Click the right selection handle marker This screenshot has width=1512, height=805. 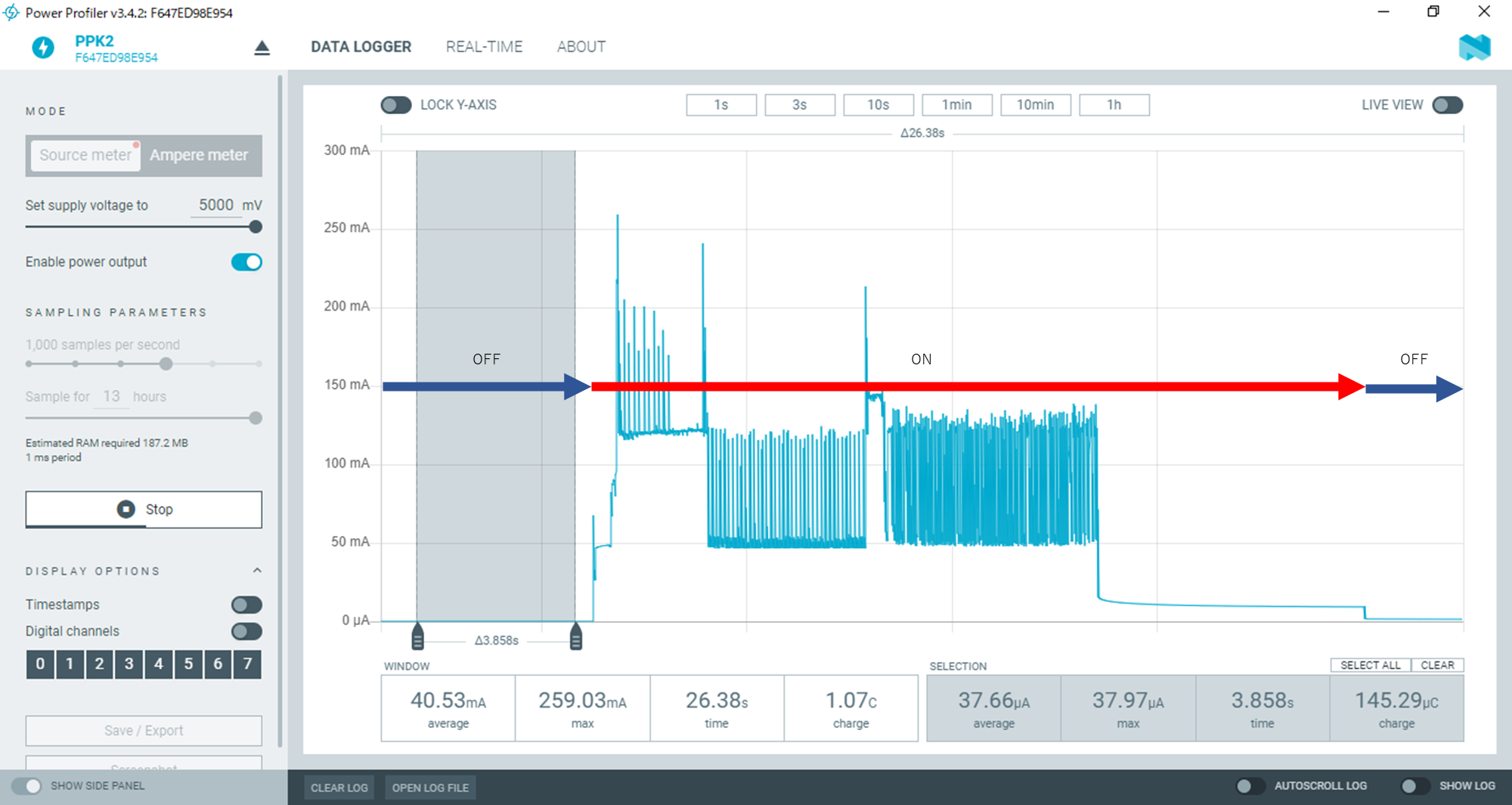pos(576,637)
